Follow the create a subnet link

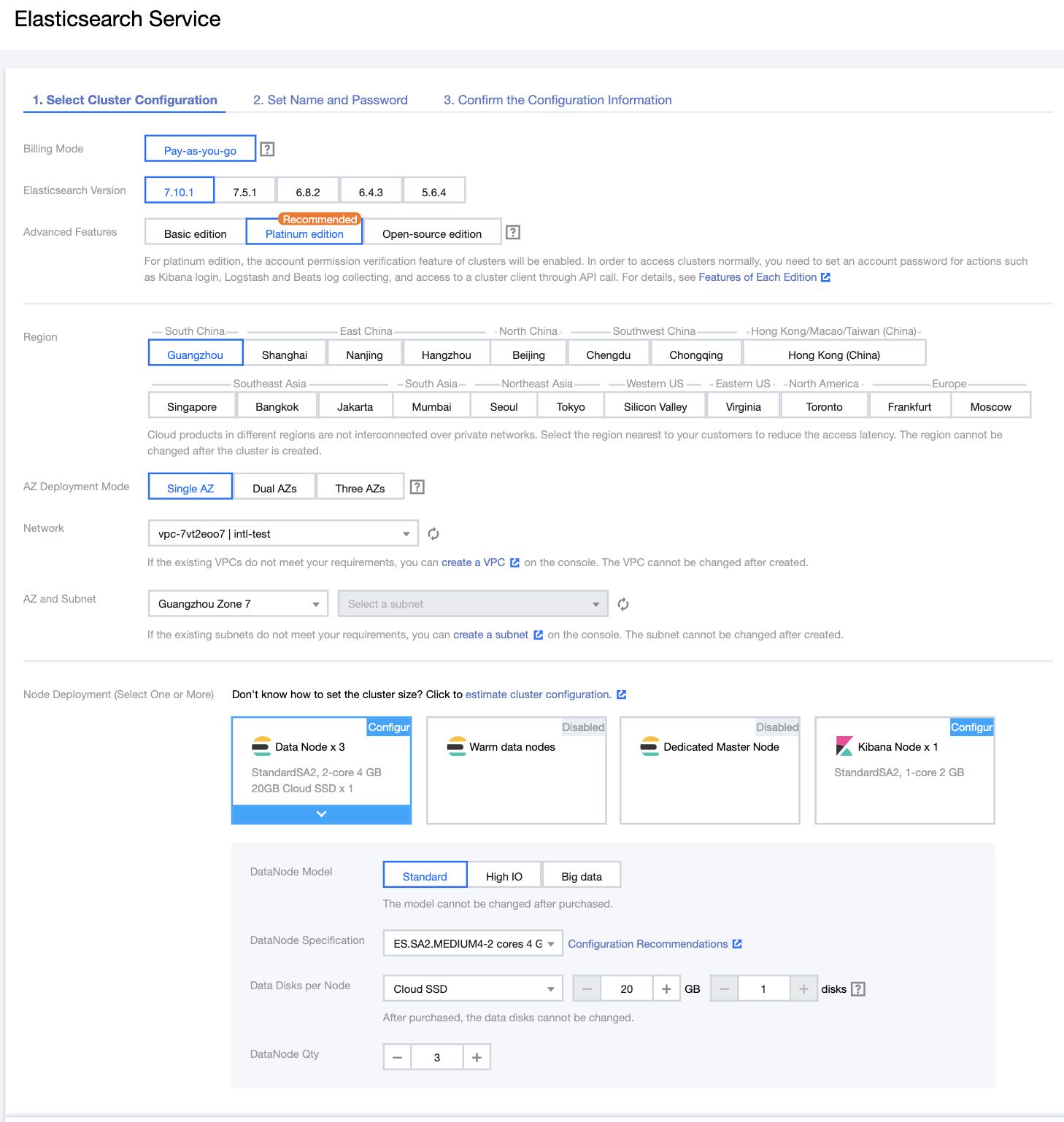(490, 635)
